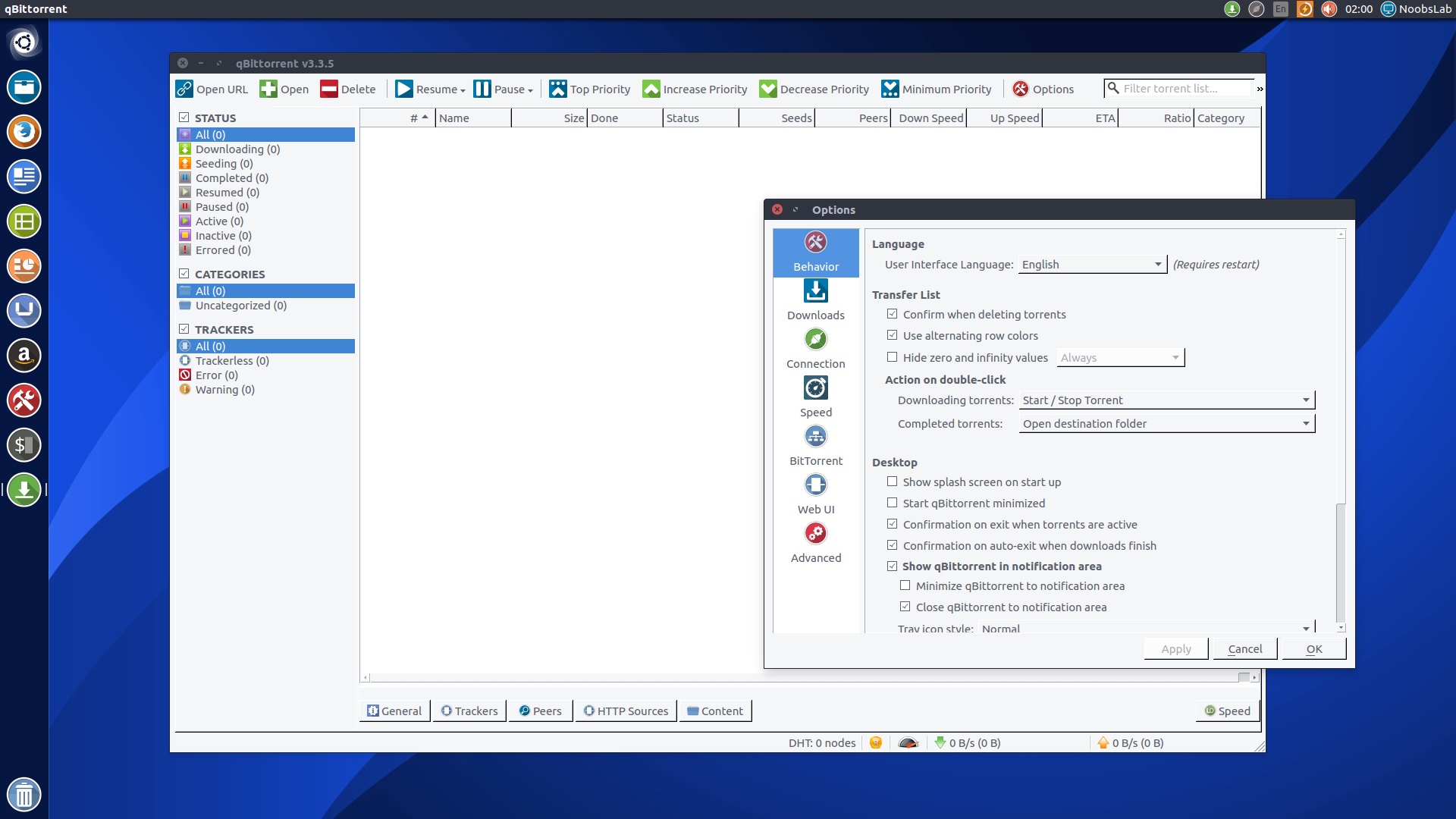Viewport: 1456px width, 819px height.
Task: Click Cancel in the Options dialog
Action: pyautogui.click(x=1244, y=649)
